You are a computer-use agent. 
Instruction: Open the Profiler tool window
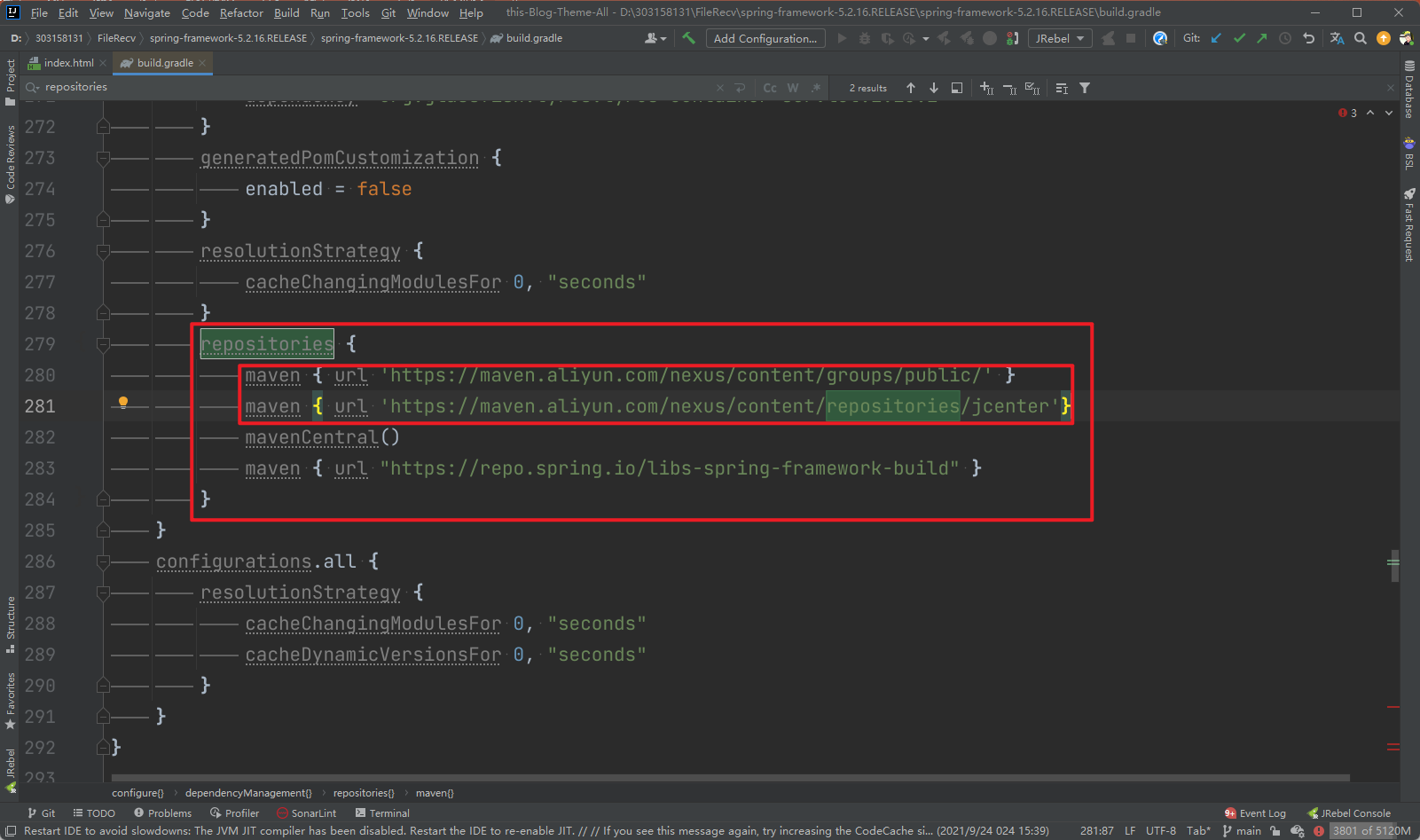click(x=234, y=813)
